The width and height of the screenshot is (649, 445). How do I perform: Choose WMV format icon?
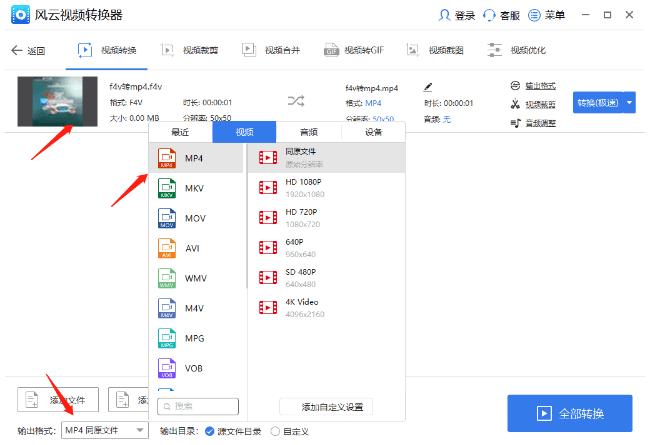click(167, 278)
